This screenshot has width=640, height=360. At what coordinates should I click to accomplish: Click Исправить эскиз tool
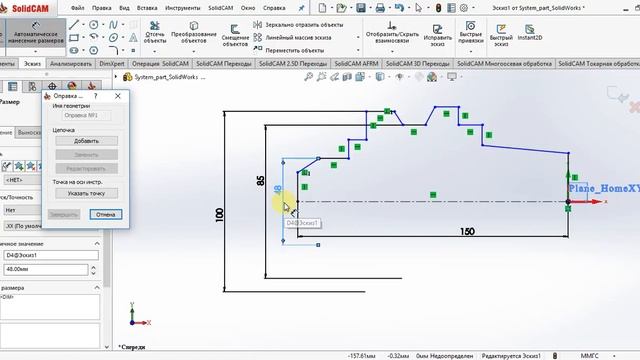pyautogui.click(x=437, y=35)
